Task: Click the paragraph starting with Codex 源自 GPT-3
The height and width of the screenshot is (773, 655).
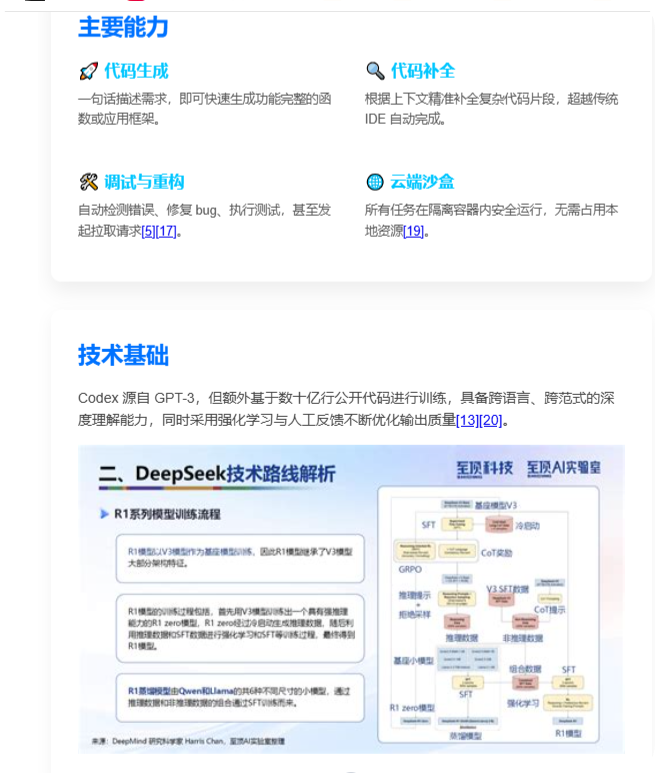Action: pos(346,409)
